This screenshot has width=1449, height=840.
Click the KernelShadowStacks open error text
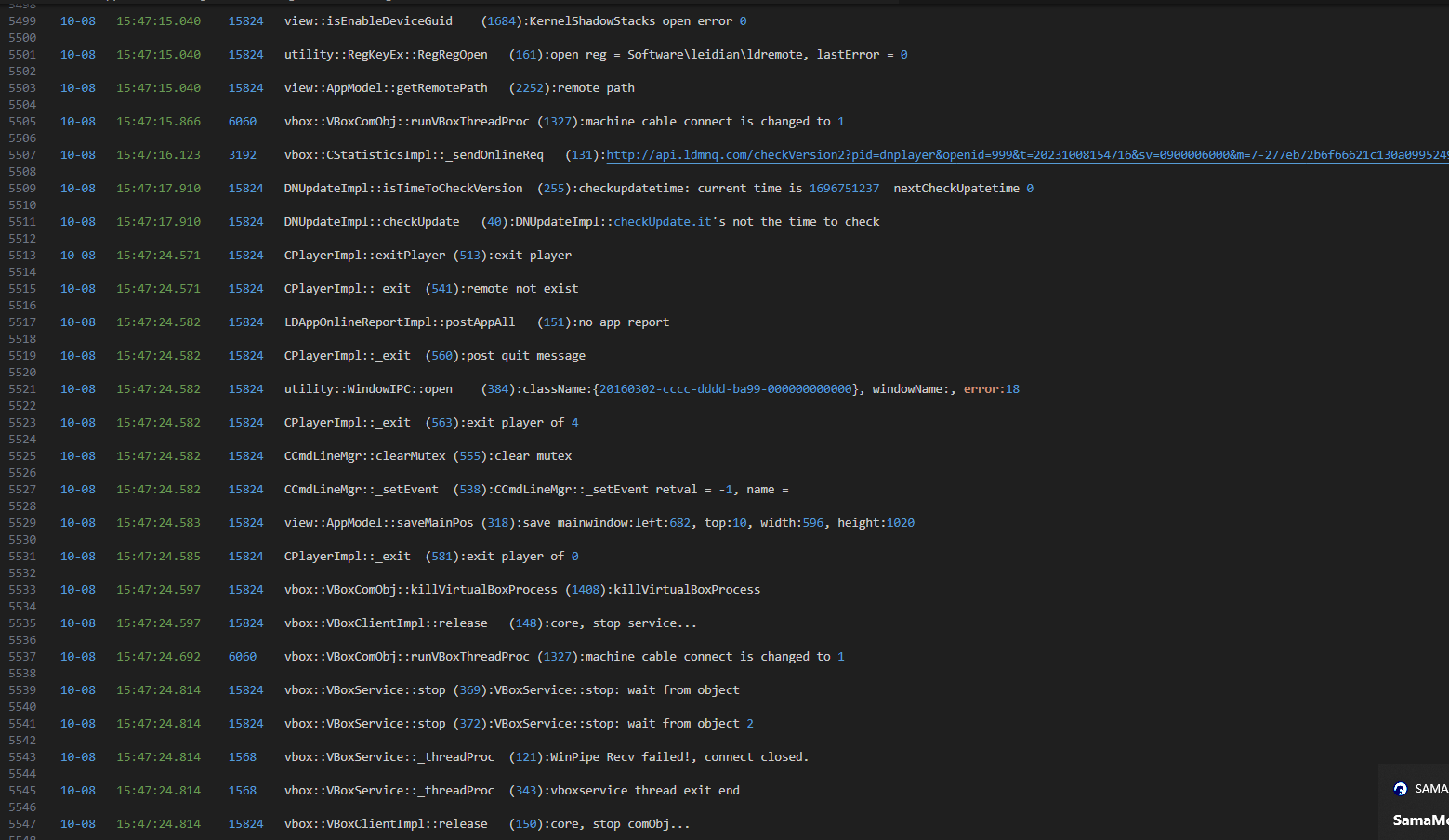point(637,21)
